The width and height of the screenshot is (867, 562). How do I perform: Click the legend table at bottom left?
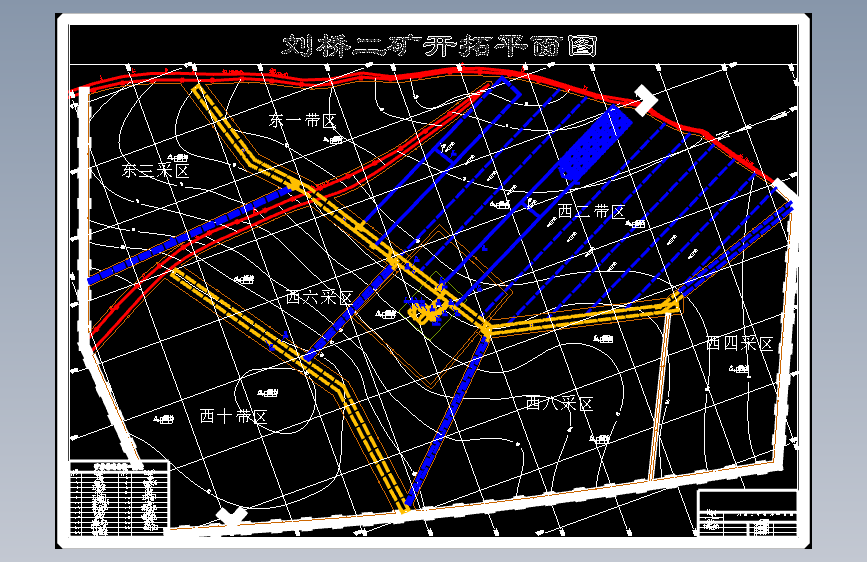tap(119, 498)
